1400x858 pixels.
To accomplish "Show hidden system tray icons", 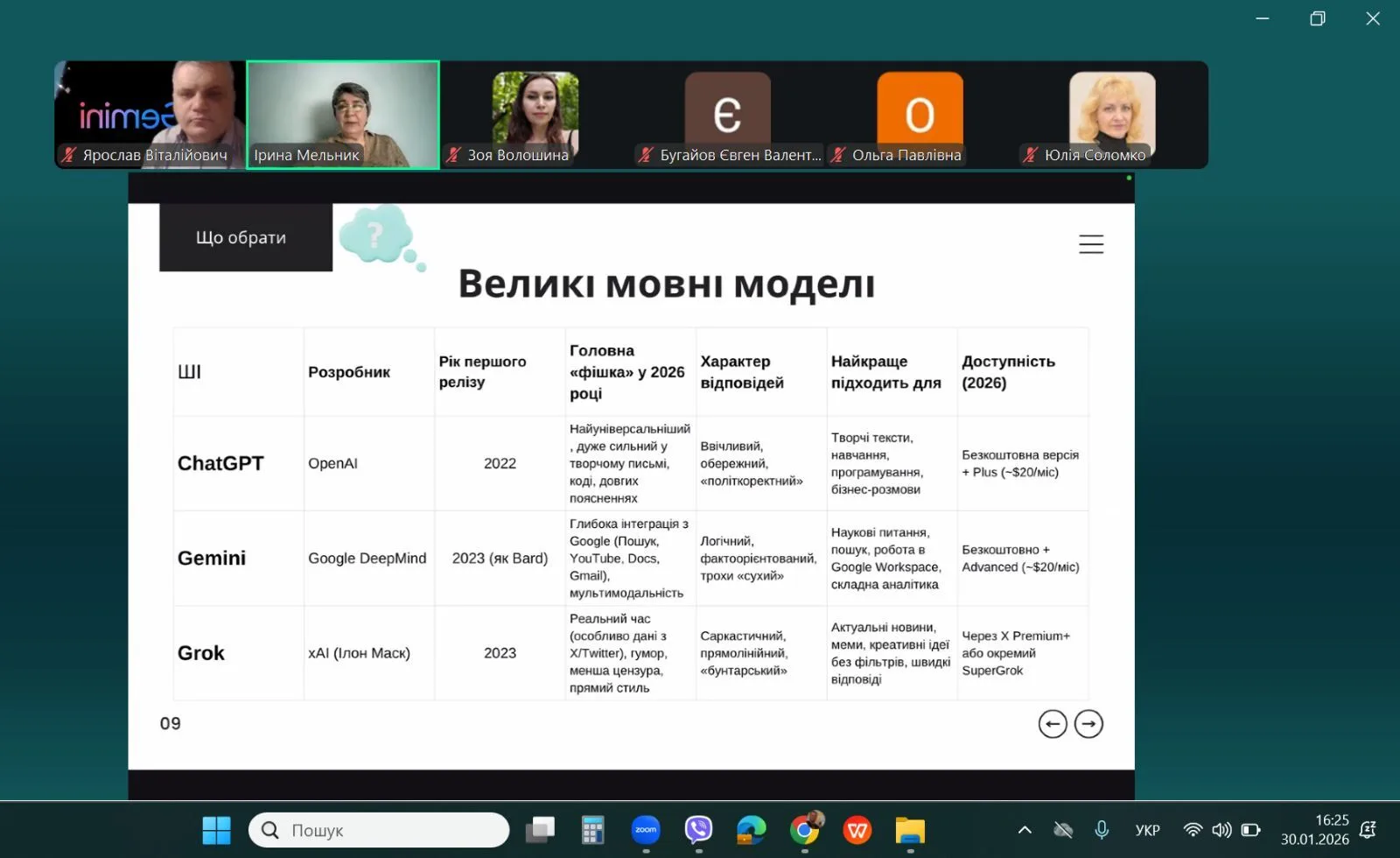I will (1025, 830).
